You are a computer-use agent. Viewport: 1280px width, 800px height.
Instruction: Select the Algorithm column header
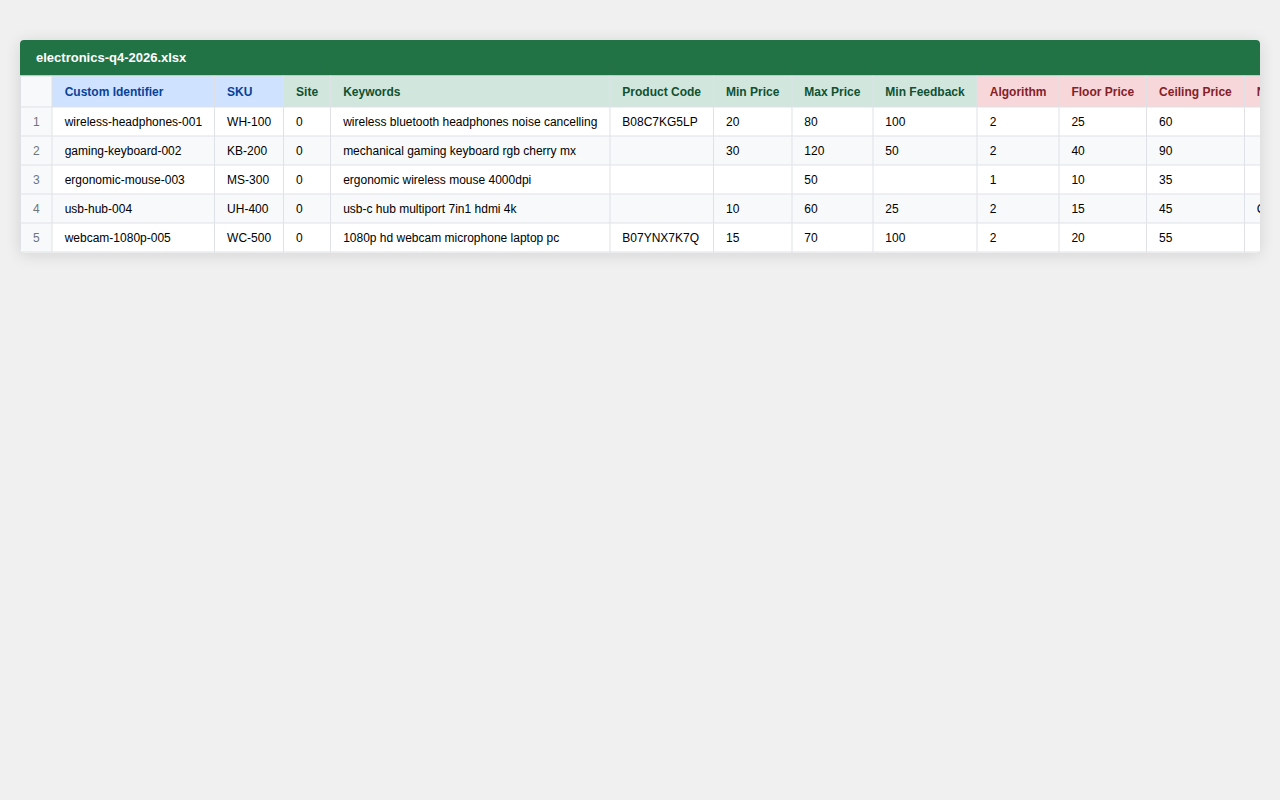coord(1017,92)
